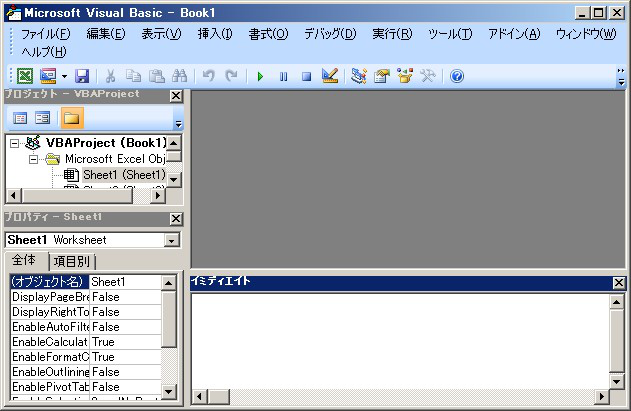Close the Immediate window panel
The width and height of the screenshot is (631, 411).
[619, 283]
